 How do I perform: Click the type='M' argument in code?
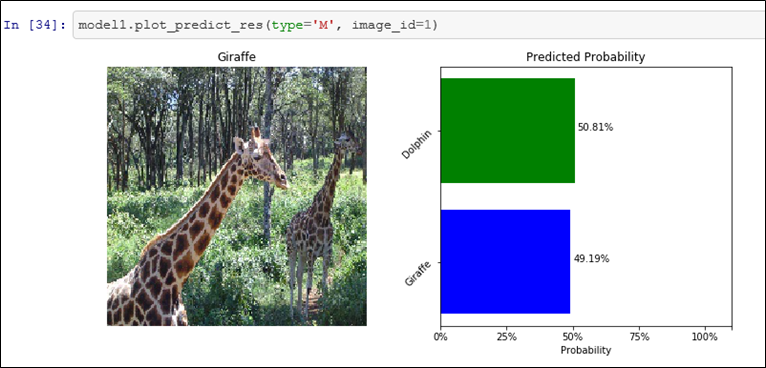point(303,25)
